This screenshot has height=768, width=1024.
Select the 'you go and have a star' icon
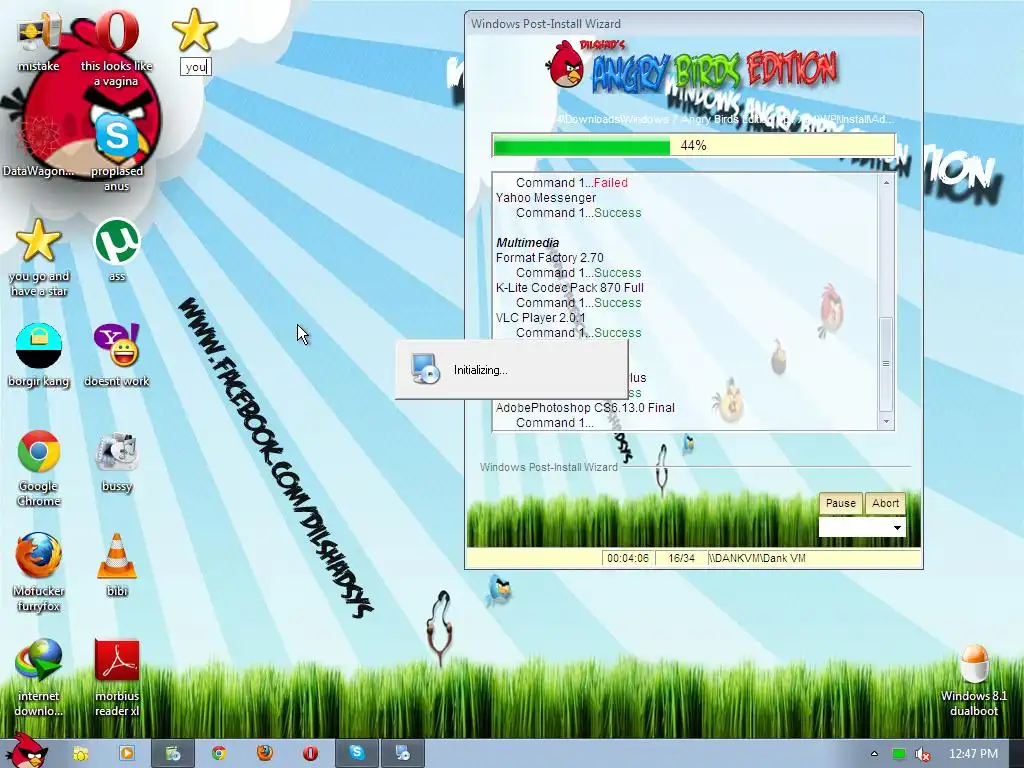coord(39,257)
